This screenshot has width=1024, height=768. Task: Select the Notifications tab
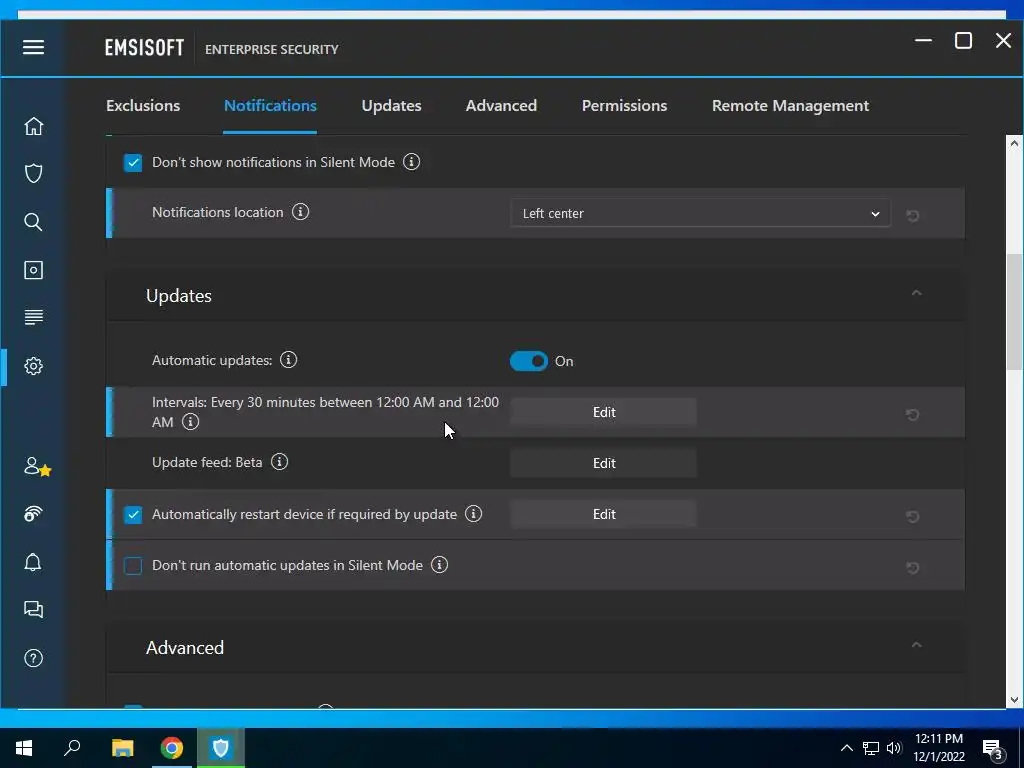(270, 106)
